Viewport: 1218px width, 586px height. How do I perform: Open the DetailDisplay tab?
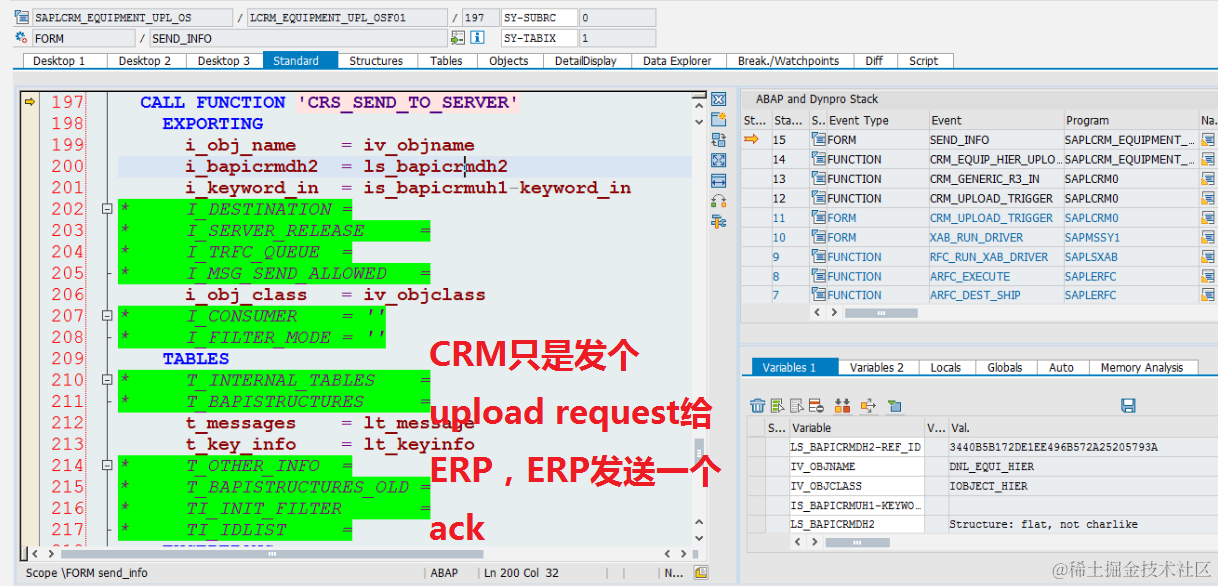click(x=586, y=61)
